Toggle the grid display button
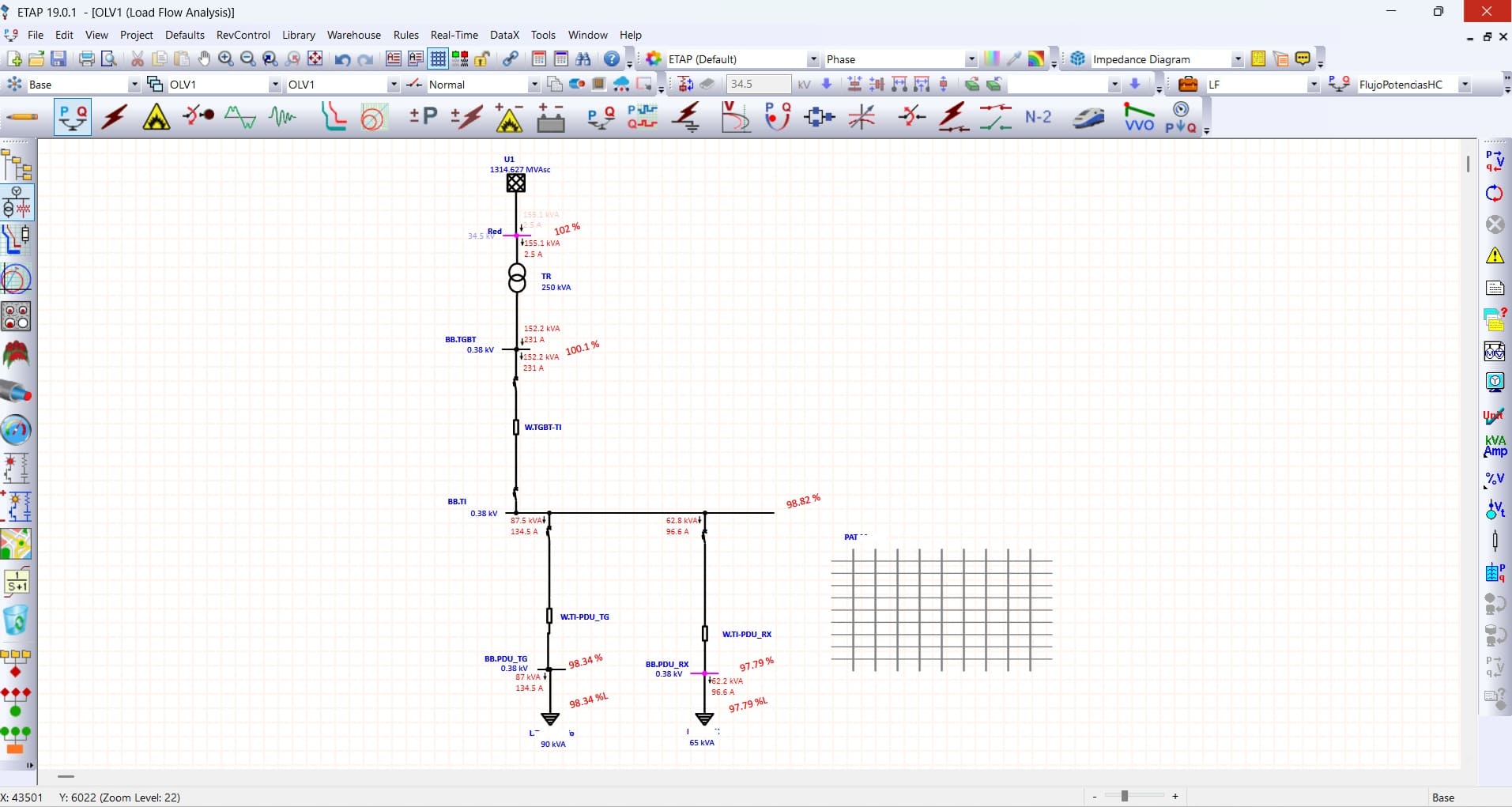Image resolution: width=1512 pixels, height=807 pixels. click(x=438, y=59)
